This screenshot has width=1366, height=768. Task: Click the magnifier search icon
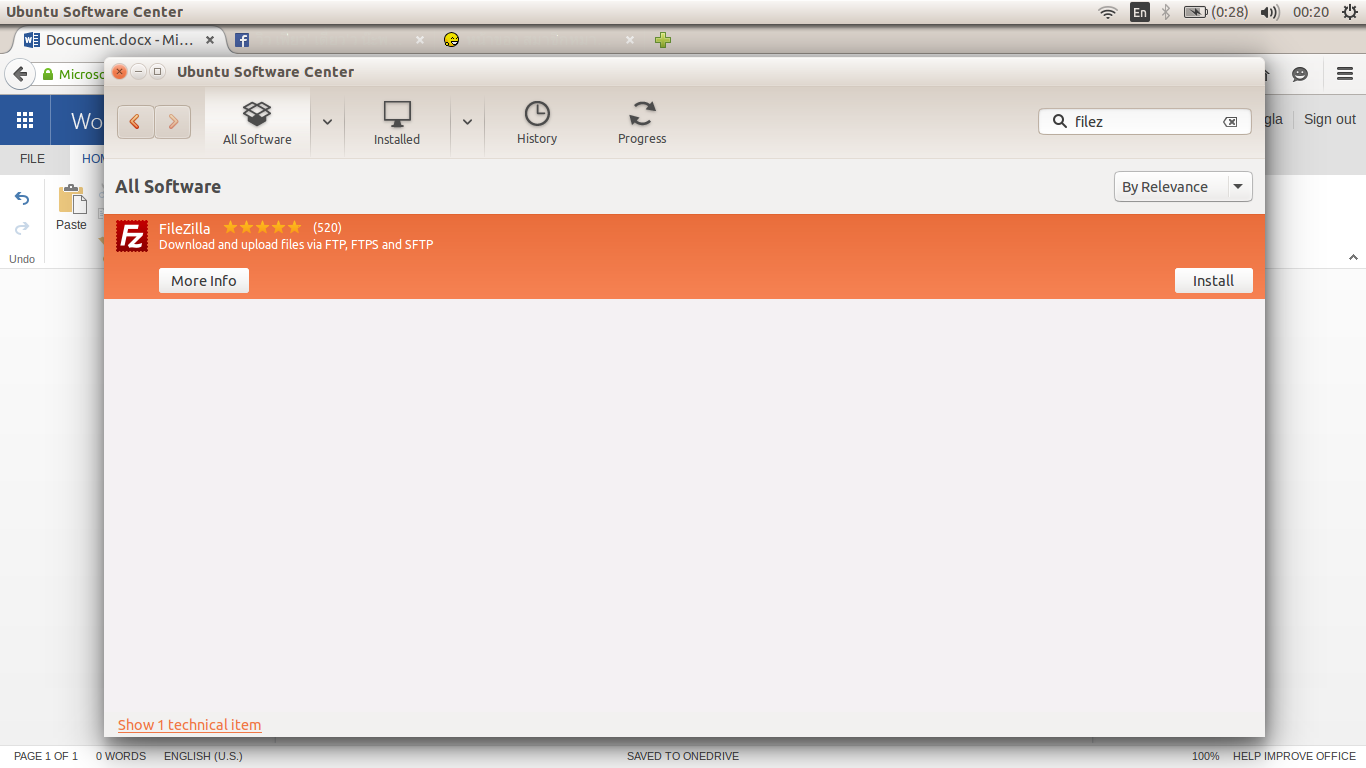1059,121
